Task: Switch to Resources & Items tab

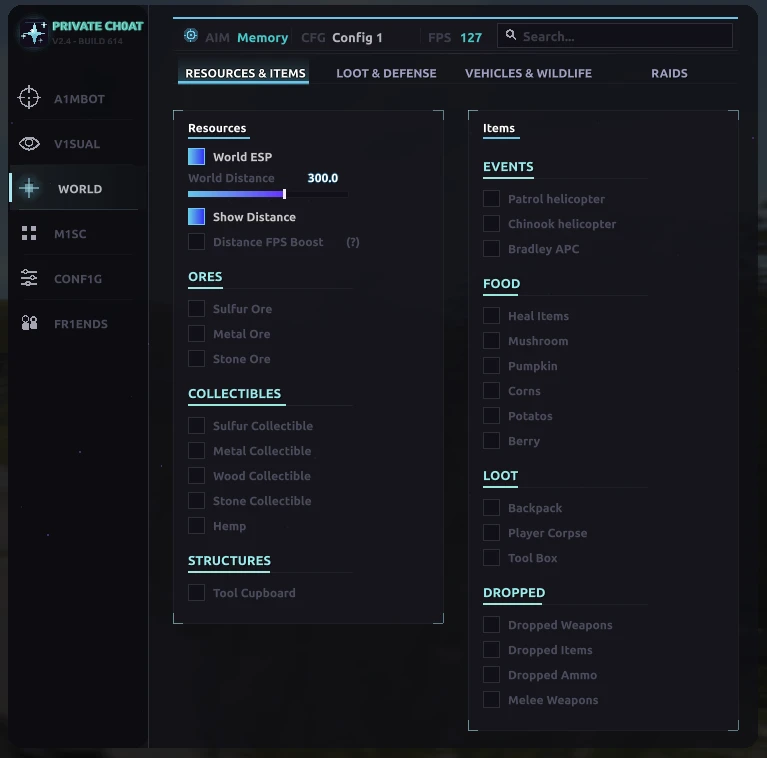Action: pyautogui.click(x=245, y=73)
